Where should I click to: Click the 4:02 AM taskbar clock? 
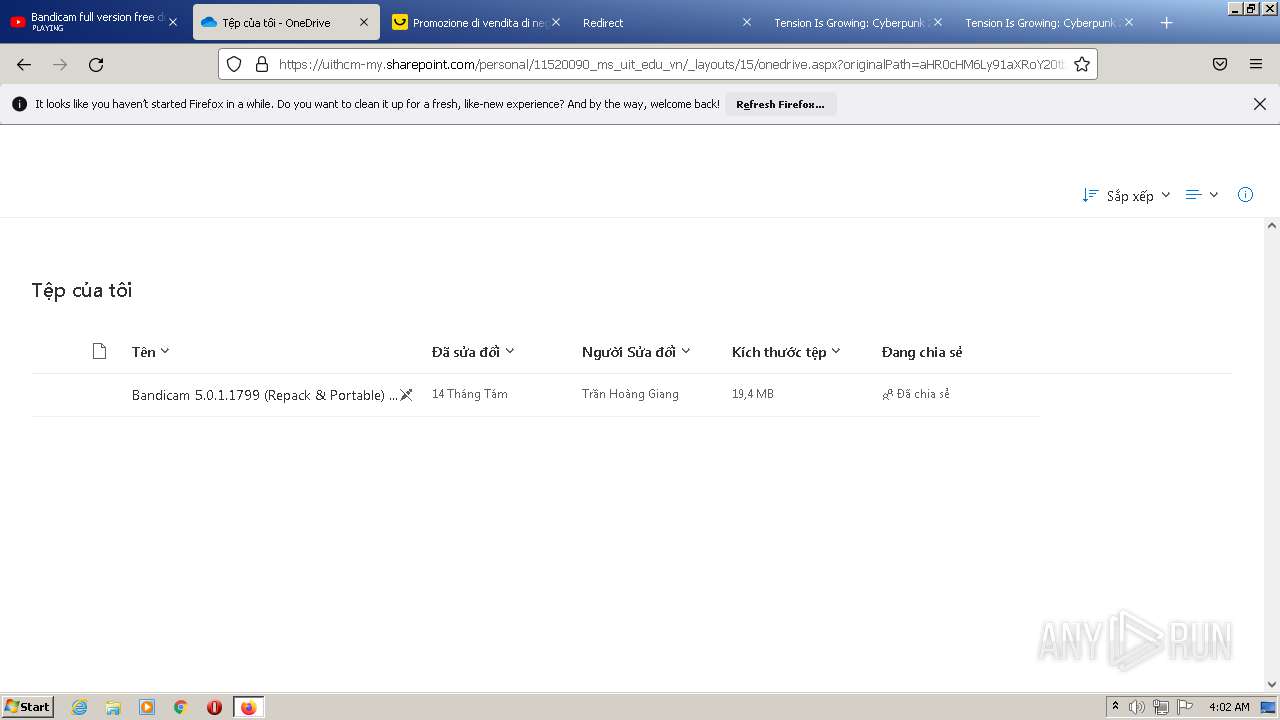1229,707
